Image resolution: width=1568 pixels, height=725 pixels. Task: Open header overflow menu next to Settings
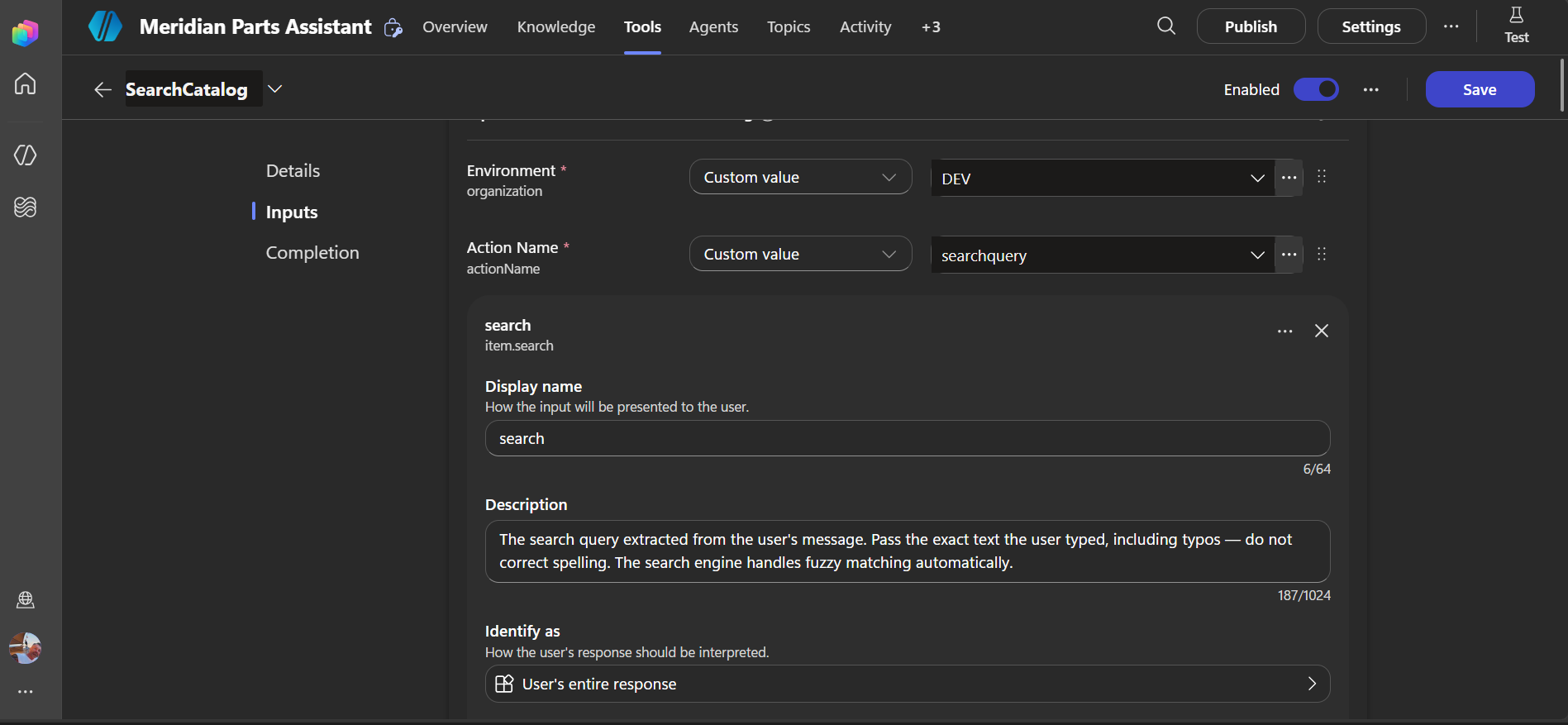[x=1451, y=26]
